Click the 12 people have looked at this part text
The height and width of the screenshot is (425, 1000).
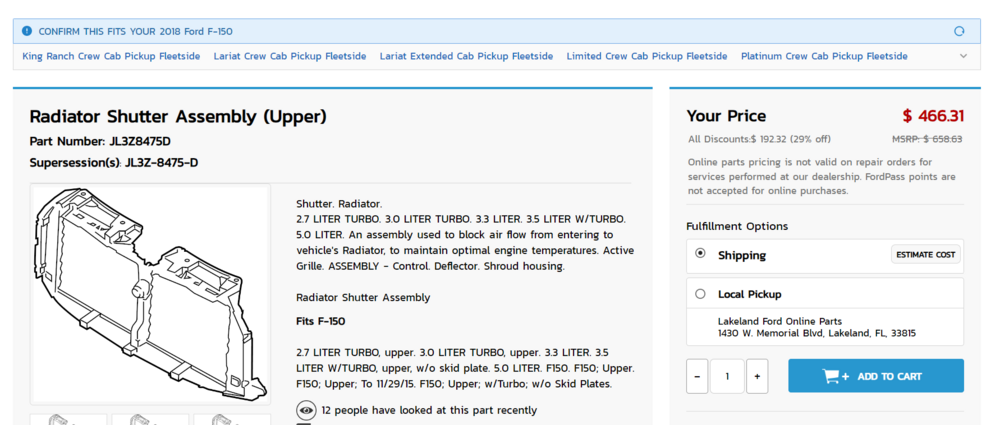(429, 410)
